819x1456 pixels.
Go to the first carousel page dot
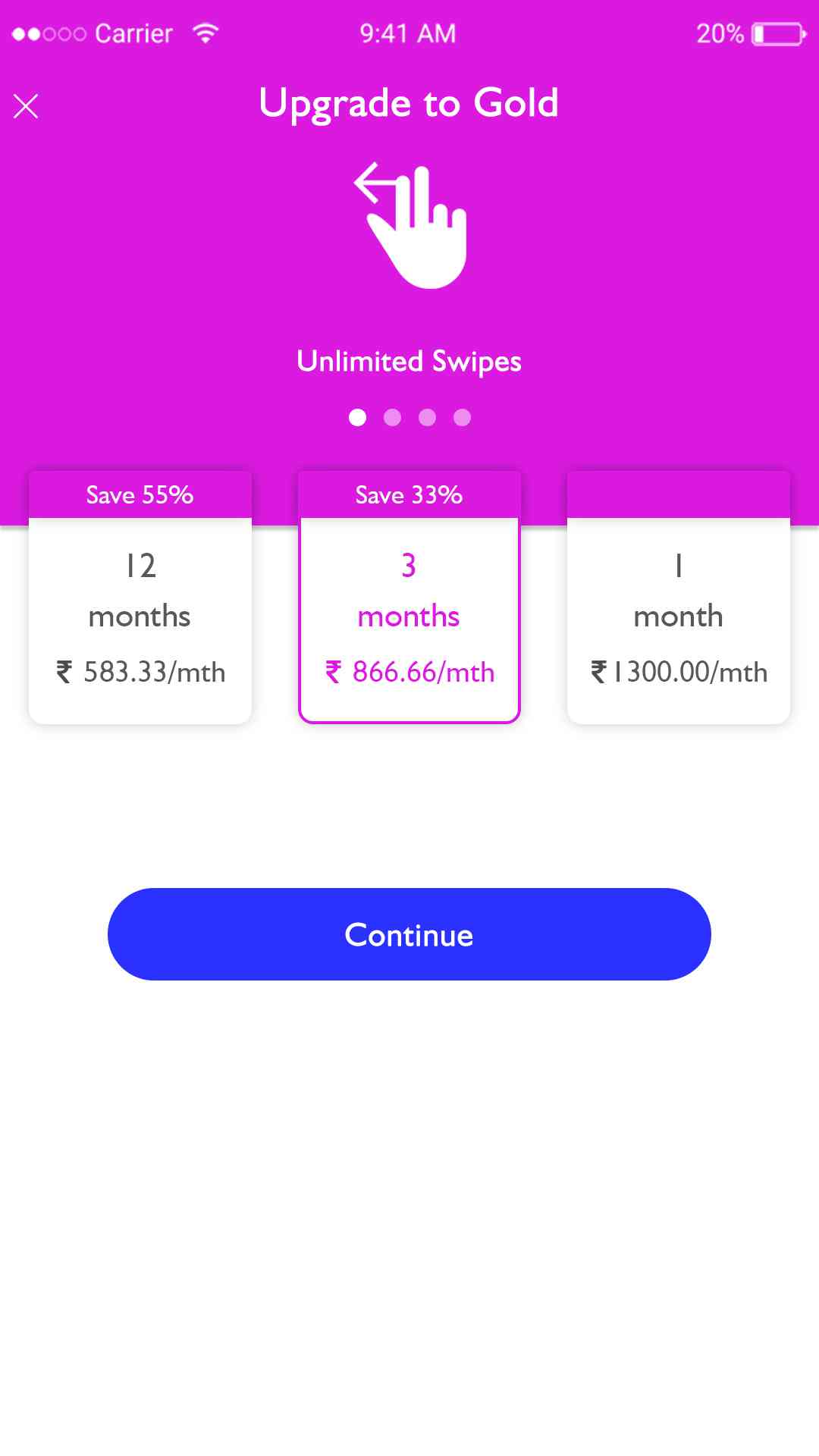(x=357, y=418)
